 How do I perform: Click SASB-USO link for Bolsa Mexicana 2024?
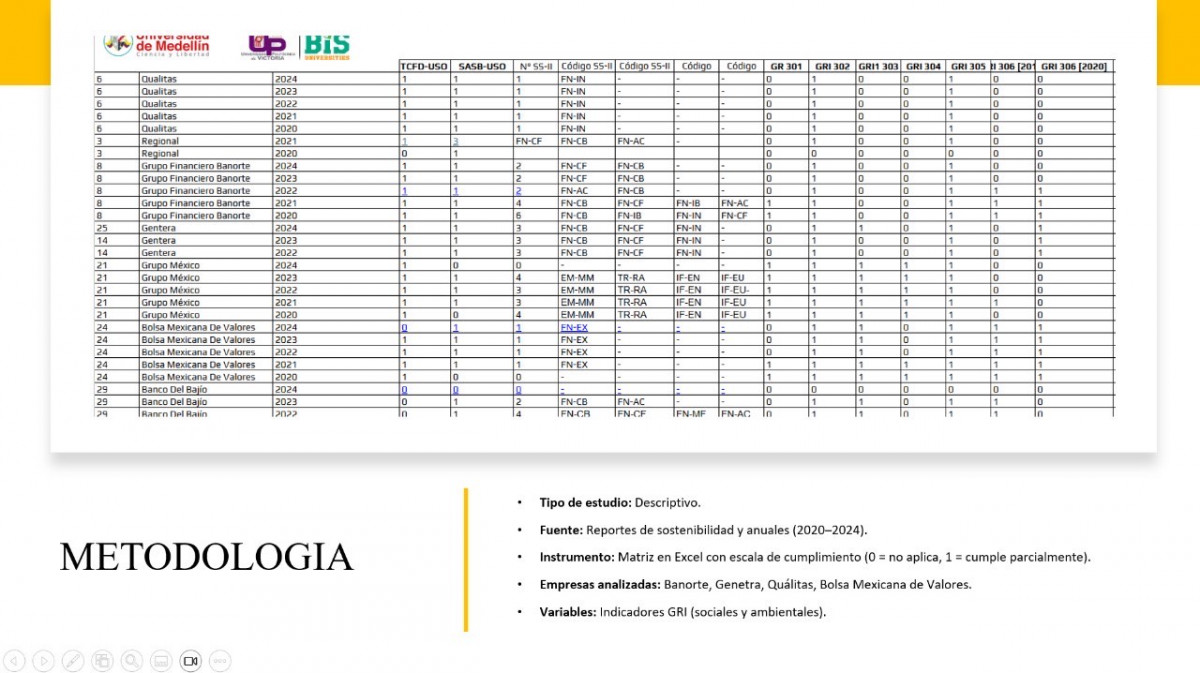click(x=455, y=327)
